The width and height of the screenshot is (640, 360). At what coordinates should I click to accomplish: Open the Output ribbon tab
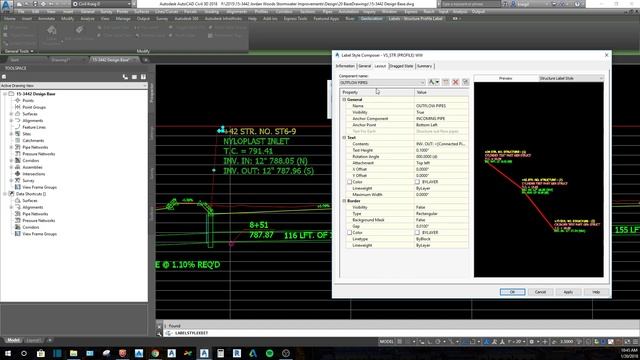tap(143, 19)
